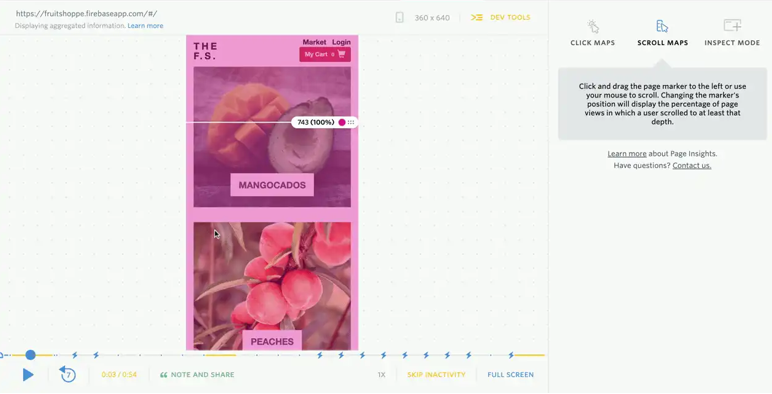772x394 pixels.
Task: Click THE F.S. site logo
Action: point(205,51)
